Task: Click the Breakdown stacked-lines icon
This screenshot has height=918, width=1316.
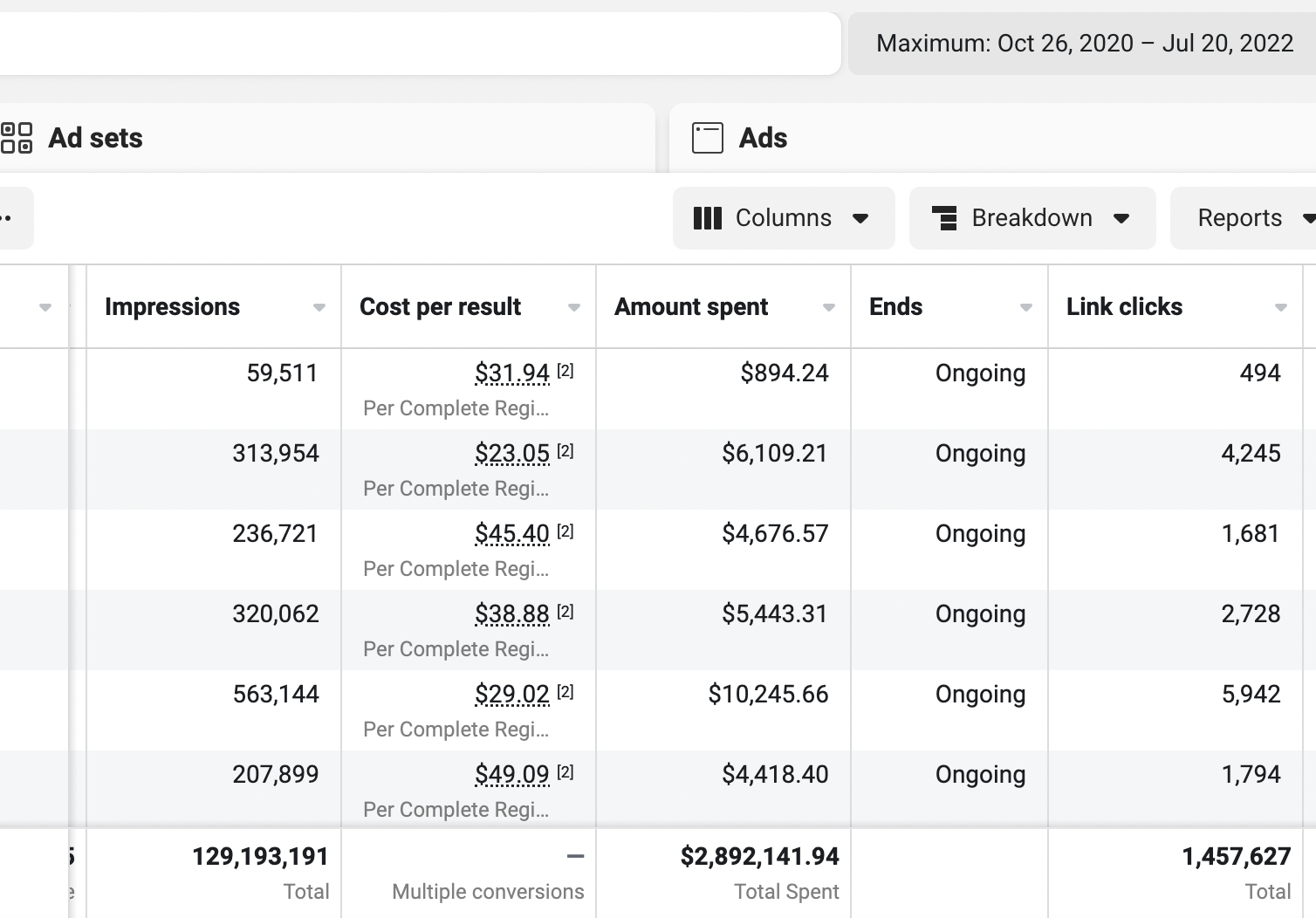Action: [944, 218]
